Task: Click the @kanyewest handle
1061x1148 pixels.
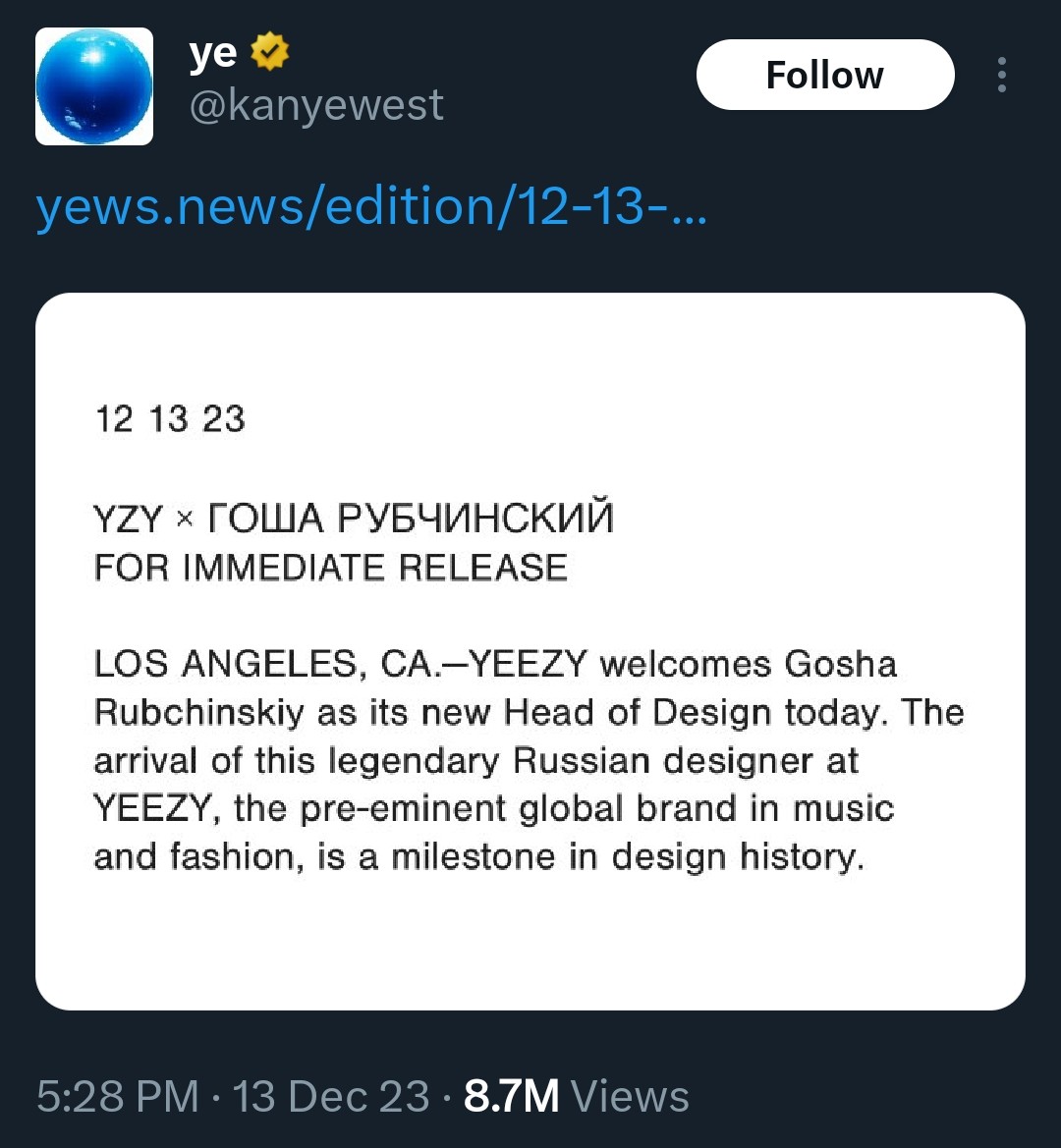Action: click(316, 105)
